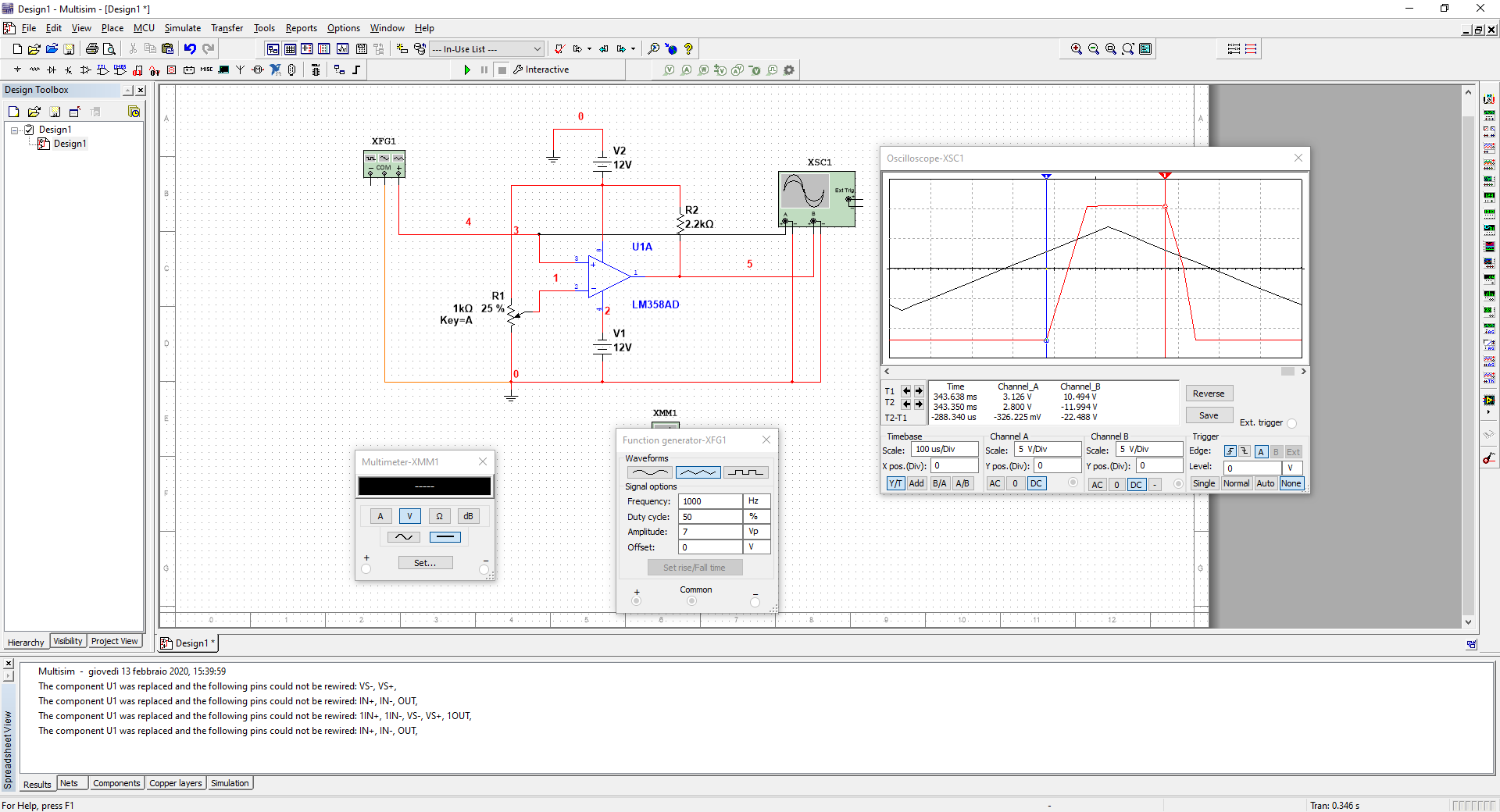Click the Frequency input field showing 1000
Viewport: 1500px width, 812px height.
[709, 501]
